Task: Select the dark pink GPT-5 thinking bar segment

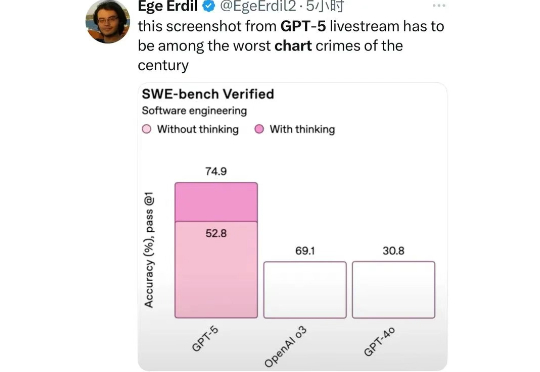Action: [216, 202]
